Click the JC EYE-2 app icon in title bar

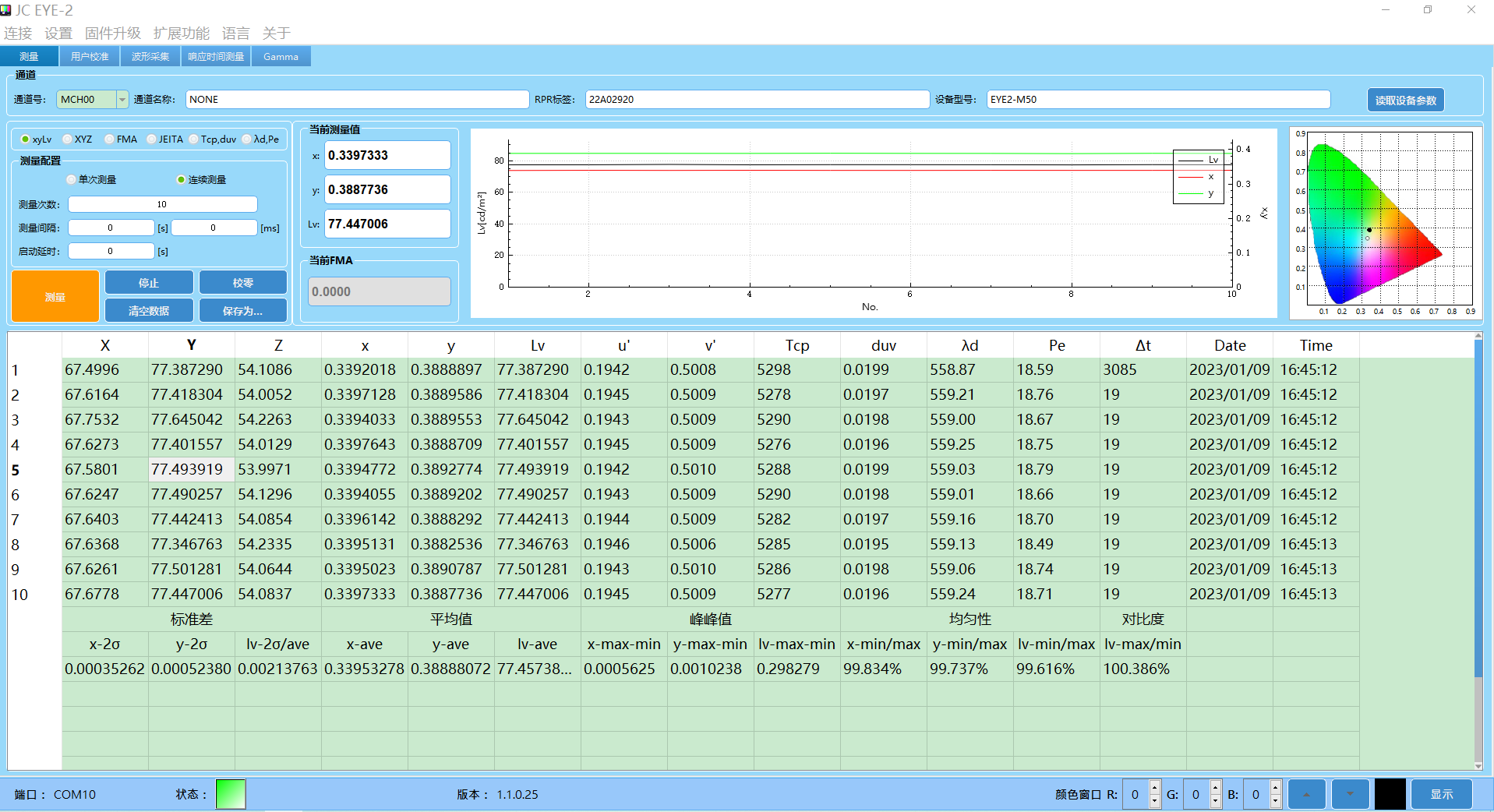click(7, 10)
